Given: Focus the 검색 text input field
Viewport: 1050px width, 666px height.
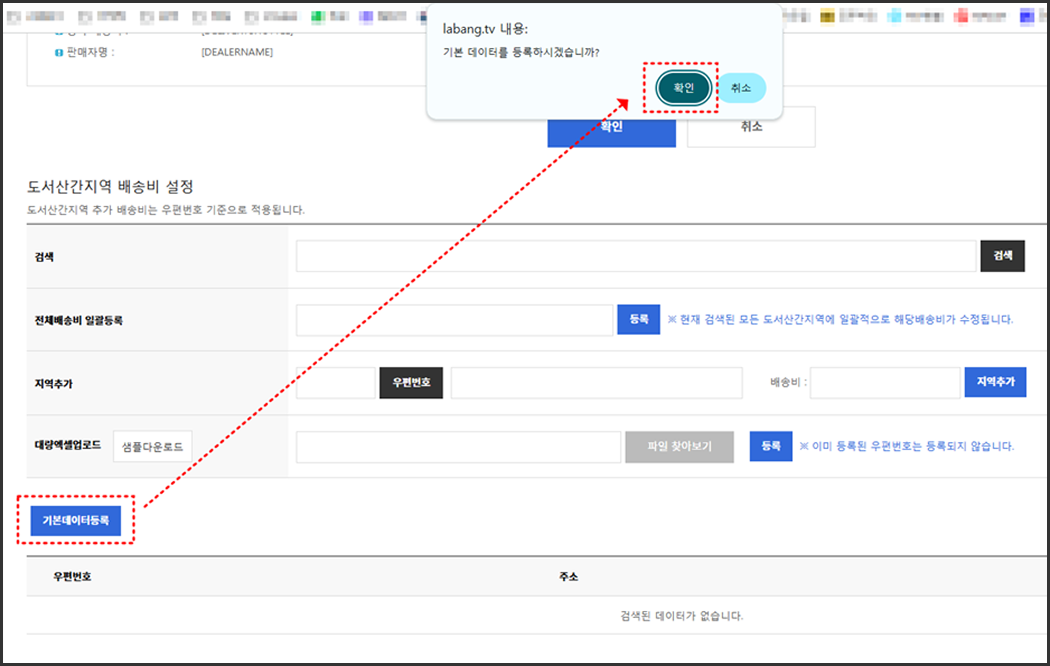Looking at the screenshot, I should pos(635,256).
